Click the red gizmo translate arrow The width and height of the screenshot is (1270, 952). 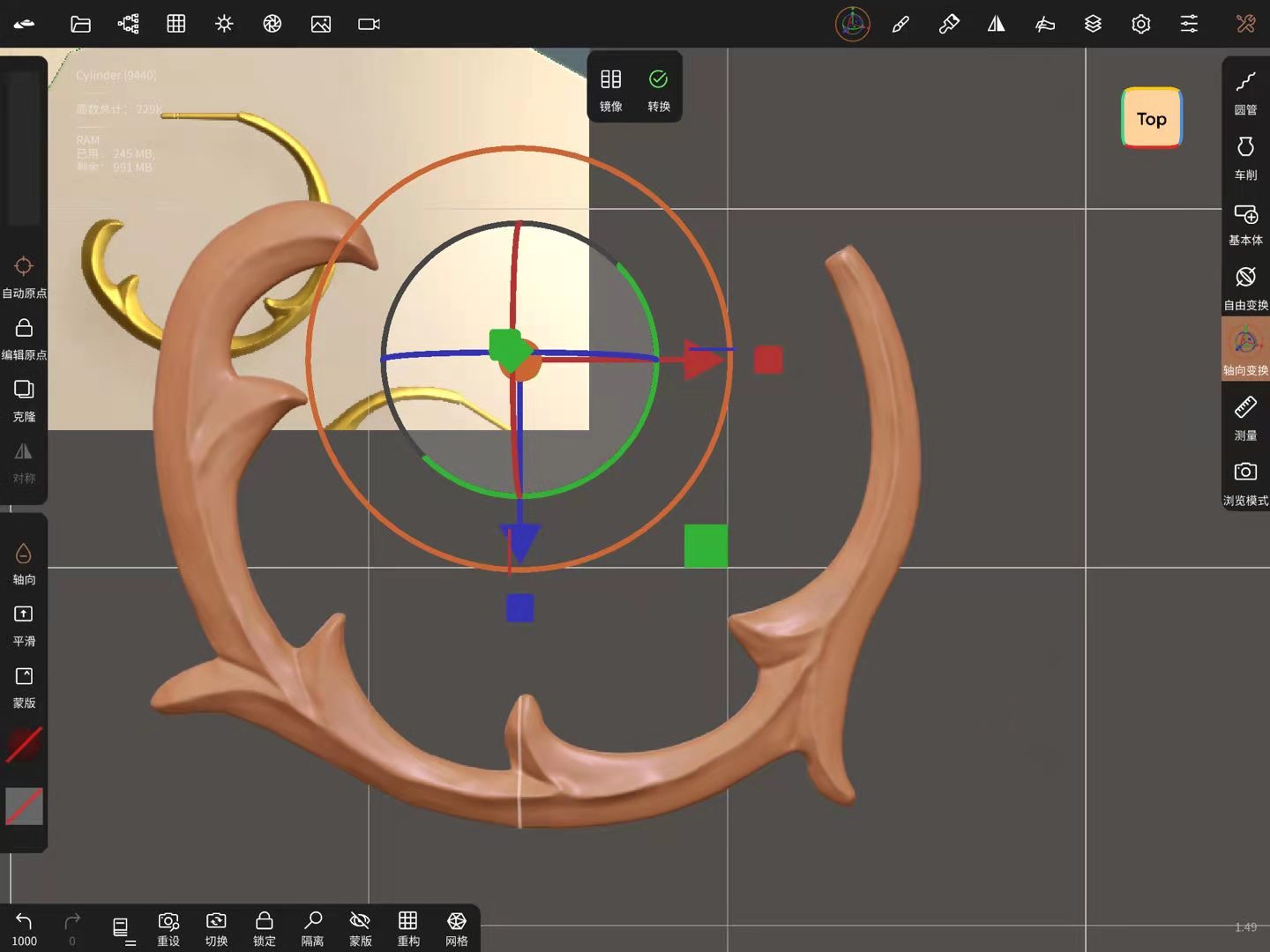click(703, 361)
